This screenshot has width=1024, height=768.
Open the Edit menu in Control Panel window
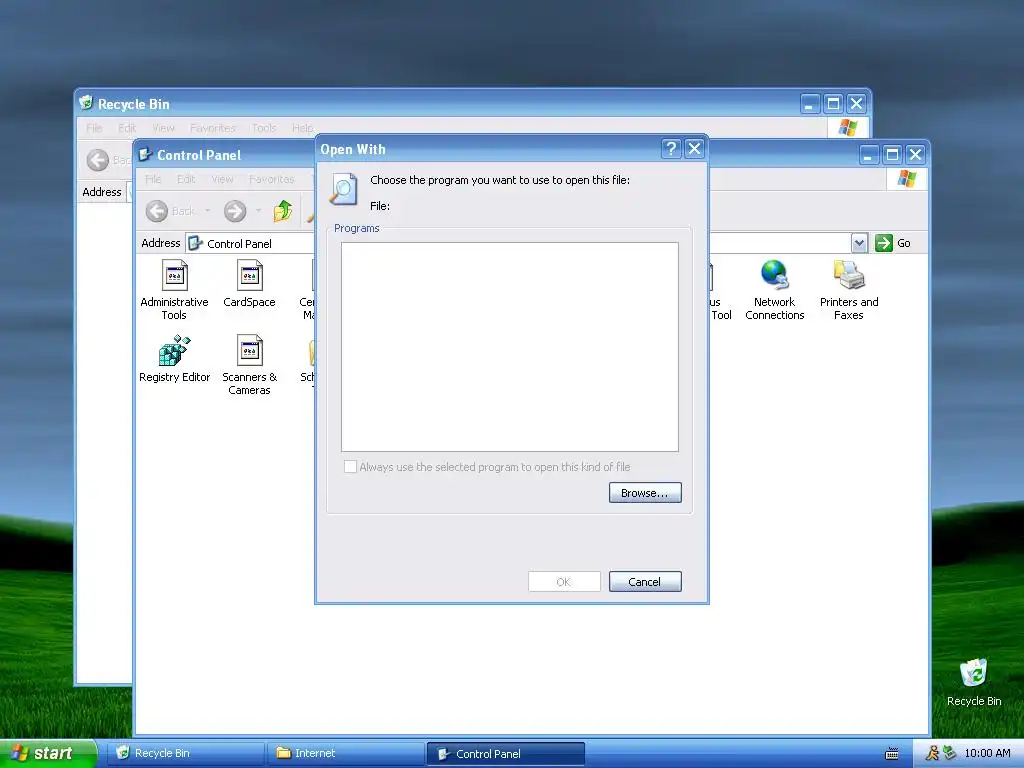(186, 179)
